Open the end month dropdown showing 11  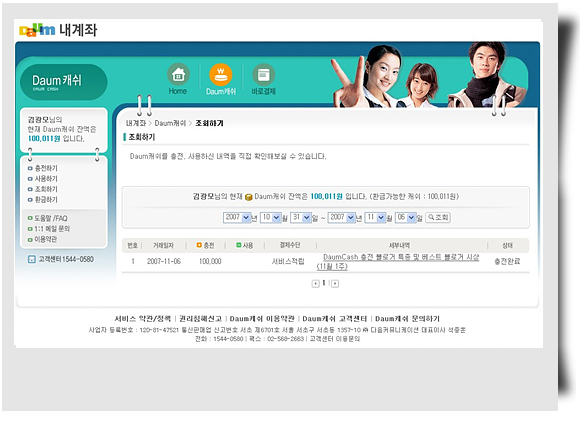pos(375,217)
